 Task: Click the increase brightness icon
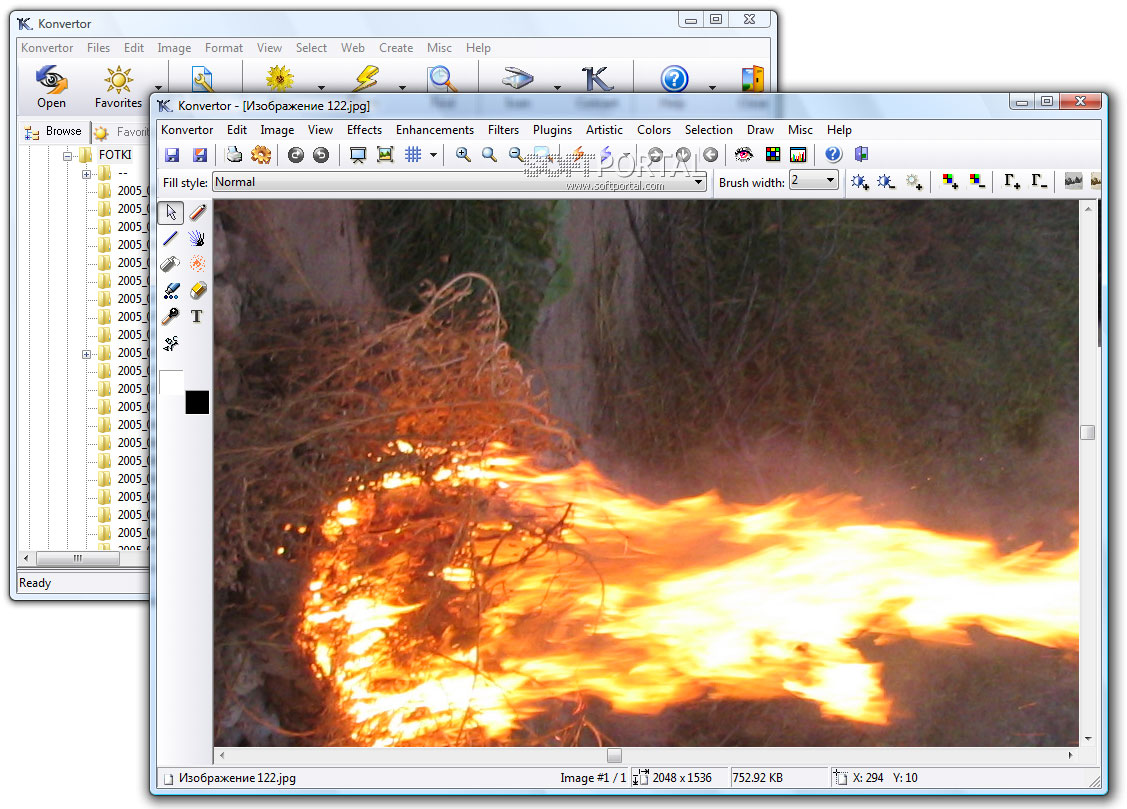859,181
